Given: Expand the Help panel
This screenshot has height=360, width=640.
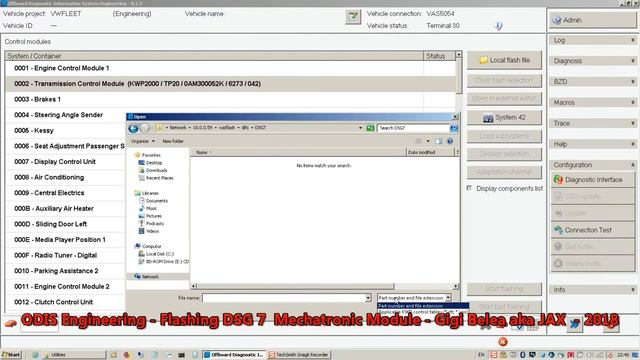Looking at the screenshot, I should coord(593,144).
